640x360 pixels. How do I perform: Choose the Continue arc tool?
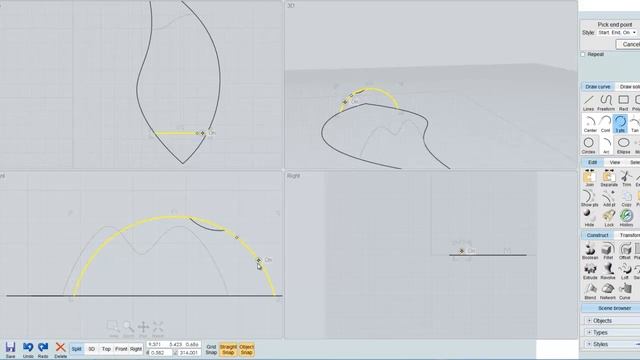[605, 124]
